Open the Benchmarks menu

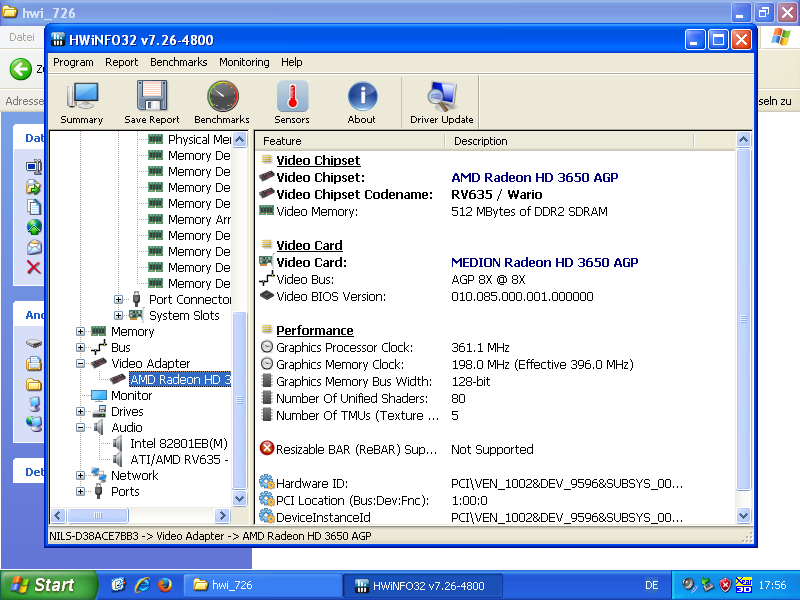[x=179, y=62]
